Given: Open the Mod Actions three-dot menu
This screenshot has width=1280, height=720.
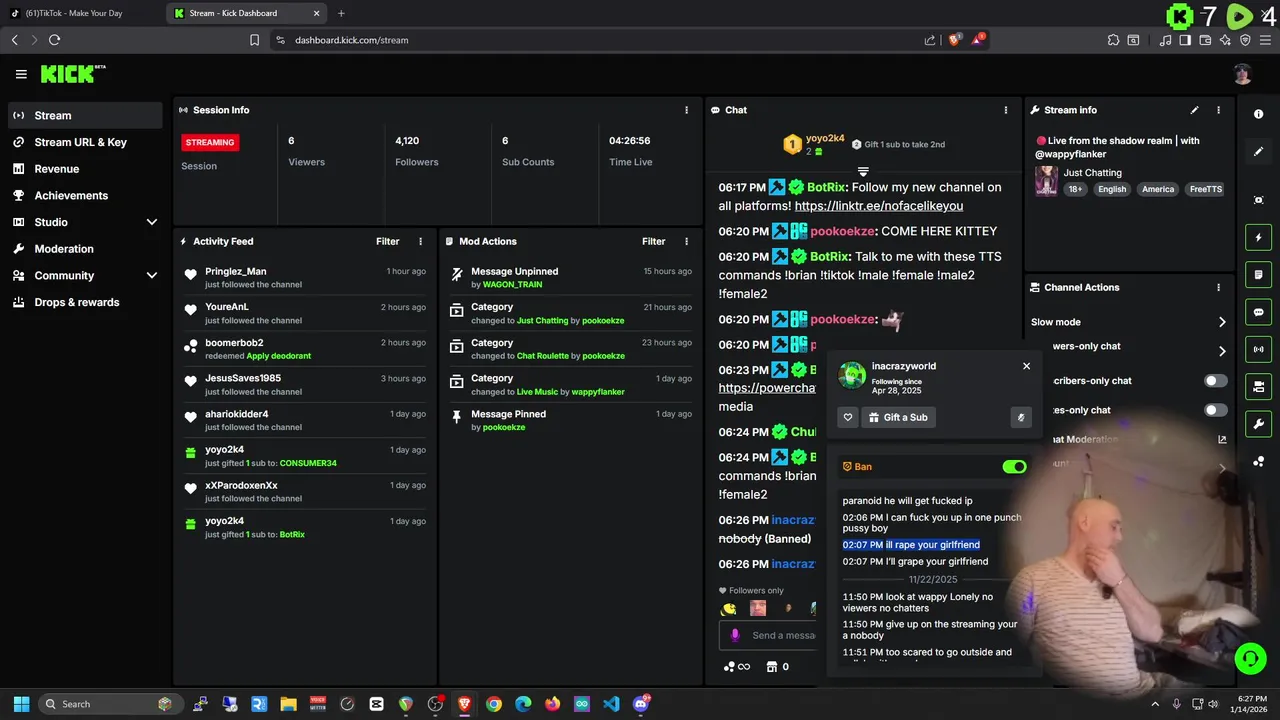Looking at the screenshot, I should click(x=686, y=241).
